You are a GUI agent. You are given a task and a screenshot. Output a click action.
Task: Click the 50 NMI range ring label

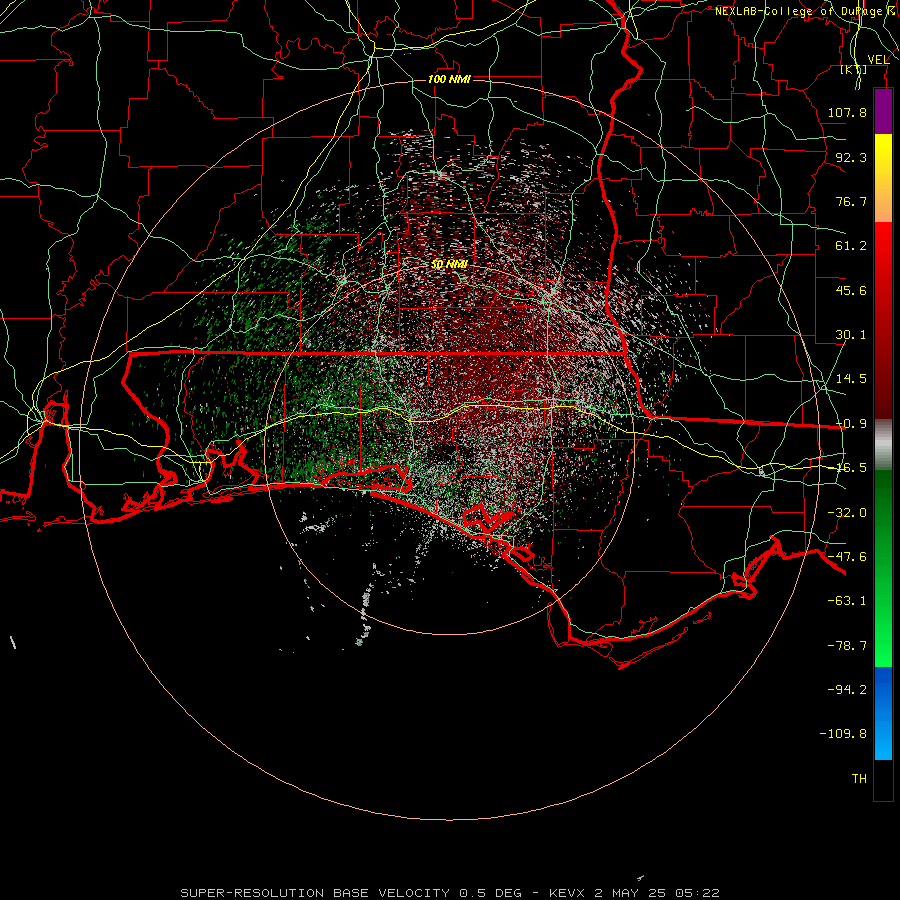pyautogui.click(x=449, y=264)
